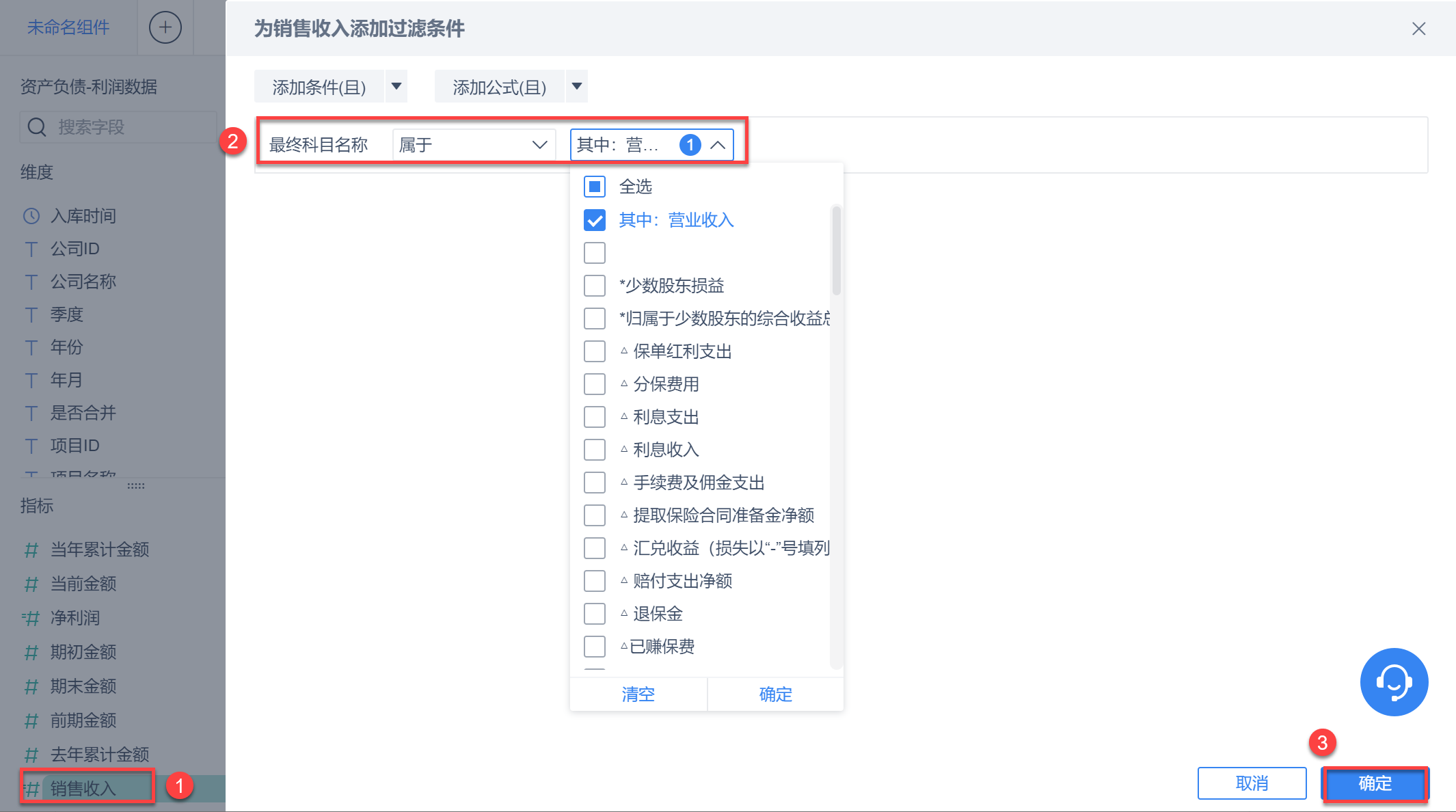This screenshot has height=812, width=1456.
Task: Click the search magnifier icon in field search
Action: (37, 127)
